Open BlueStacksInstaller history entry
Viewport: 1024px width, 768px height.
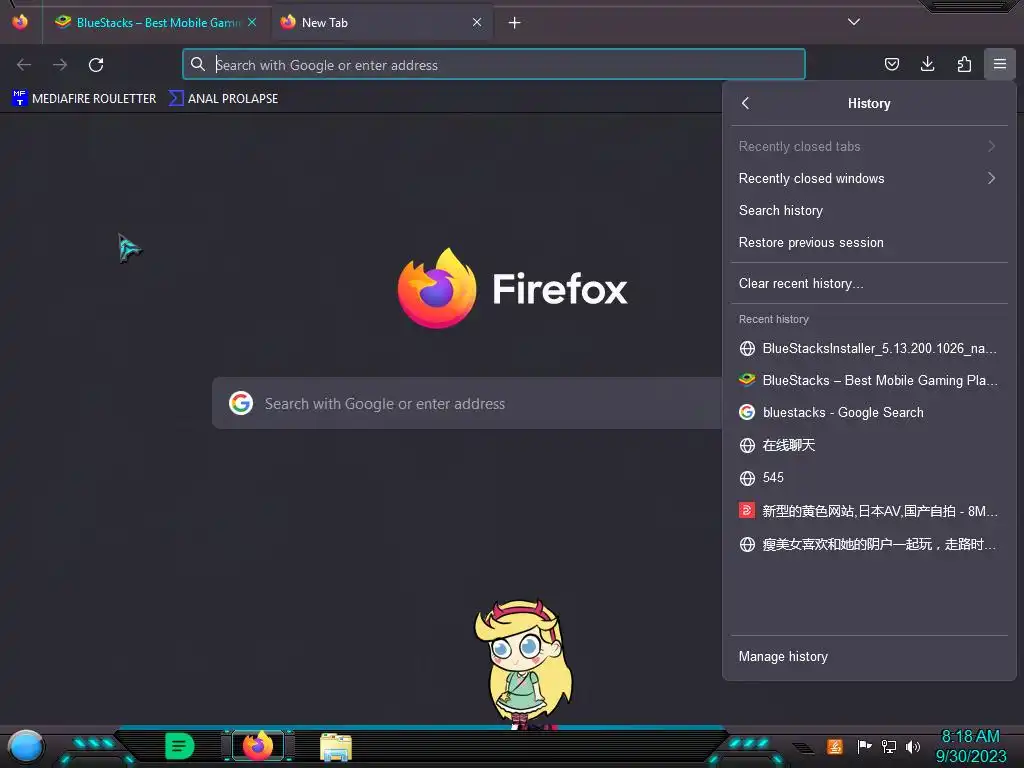coord(869,348)
